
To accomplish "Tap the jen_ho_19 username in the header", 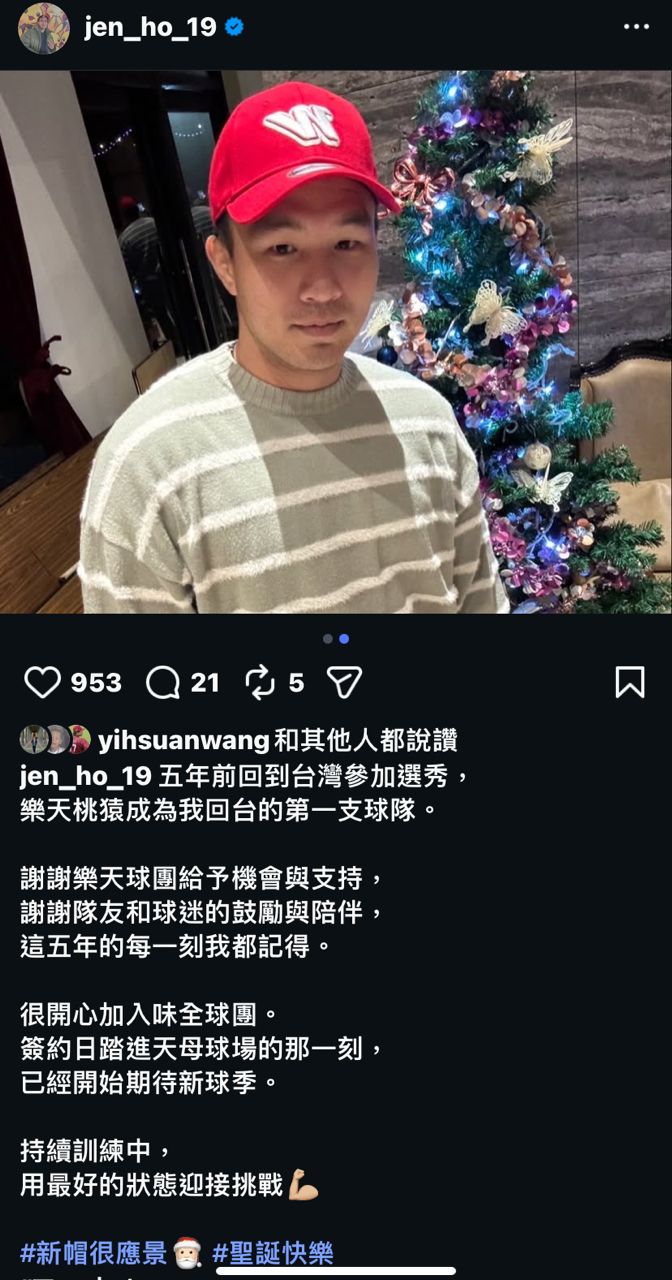I will [150, 28].
